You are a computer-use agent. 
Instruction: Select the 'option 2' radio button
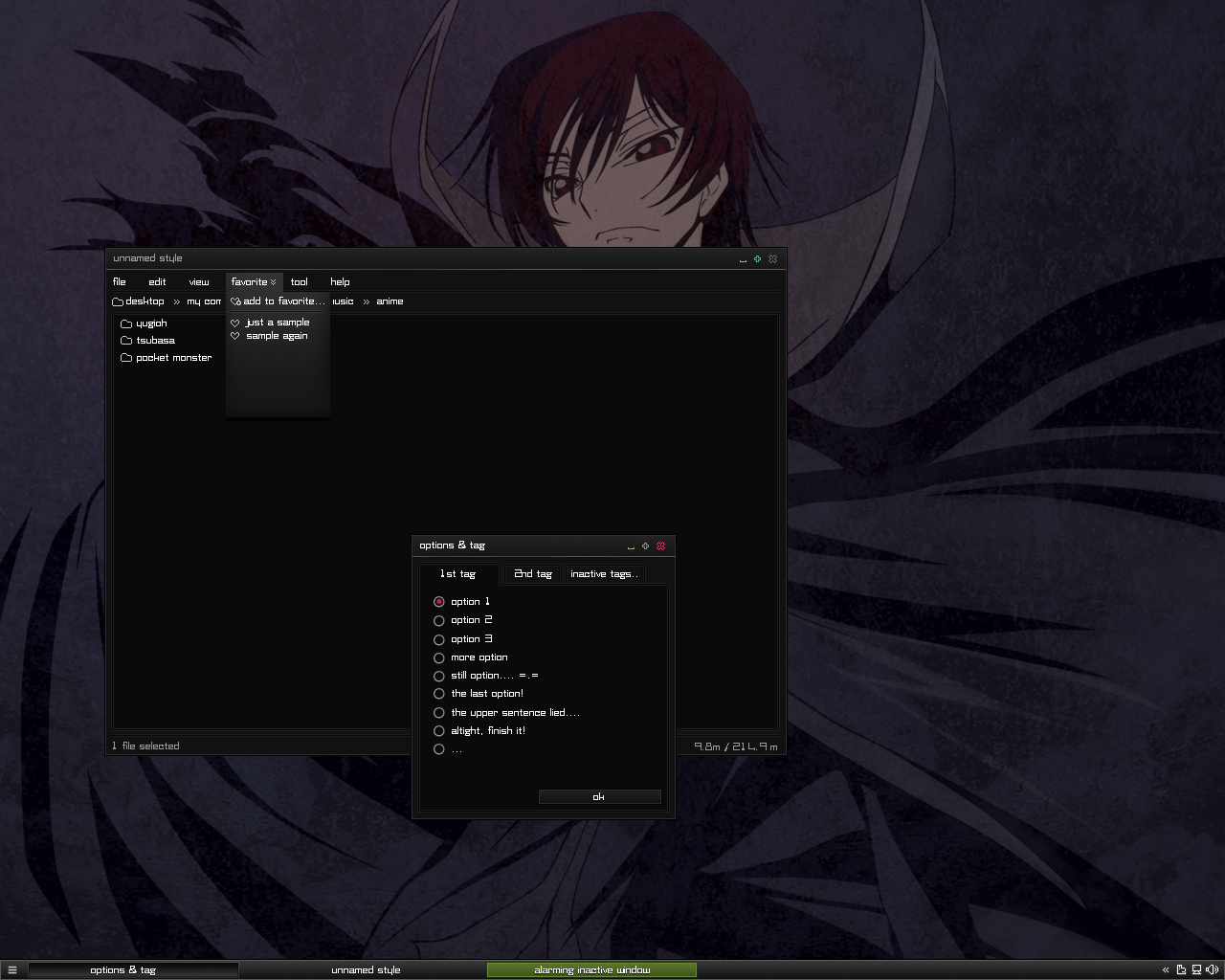[439, 621]
